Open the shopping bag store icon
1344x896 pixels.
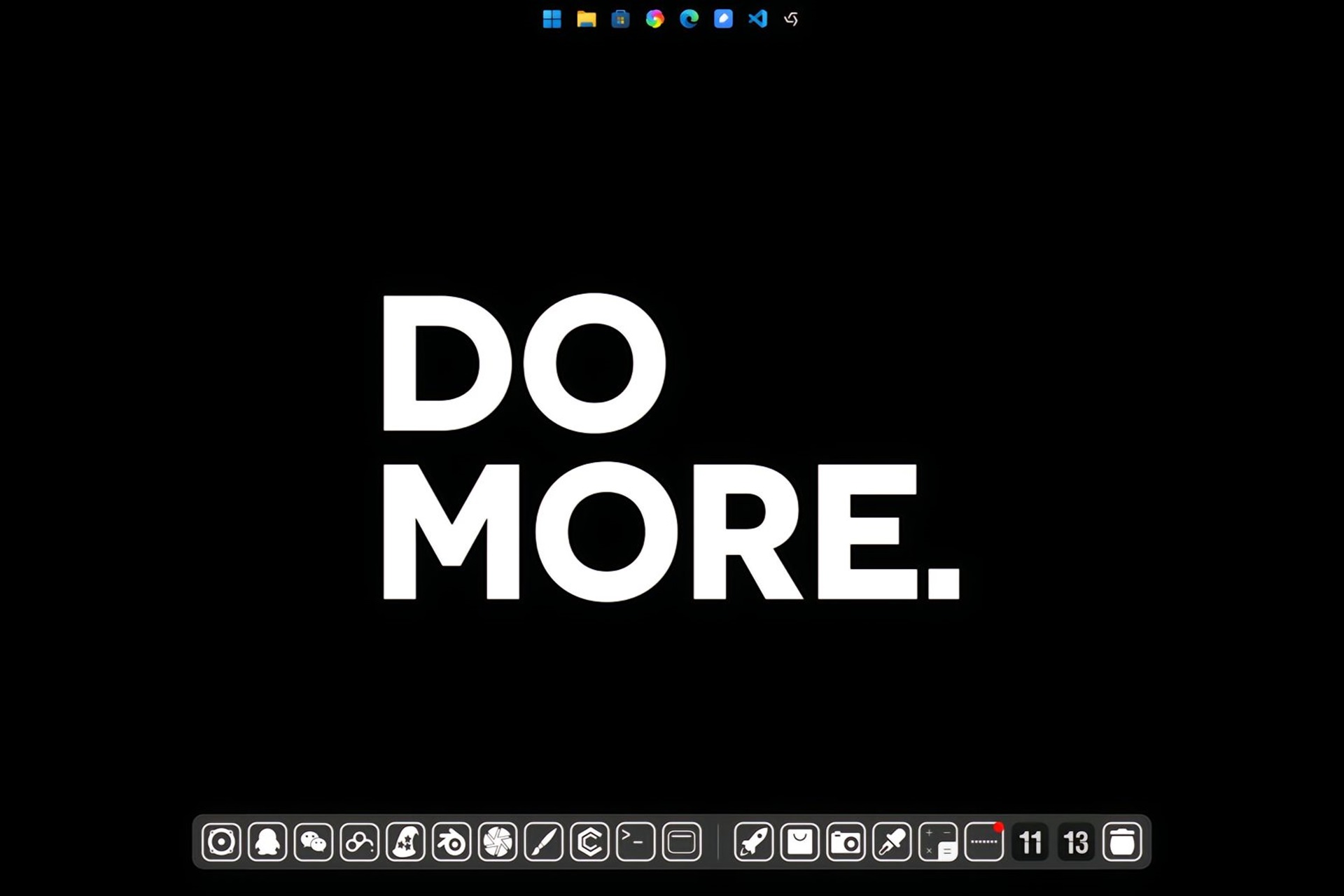click(800, 841)
